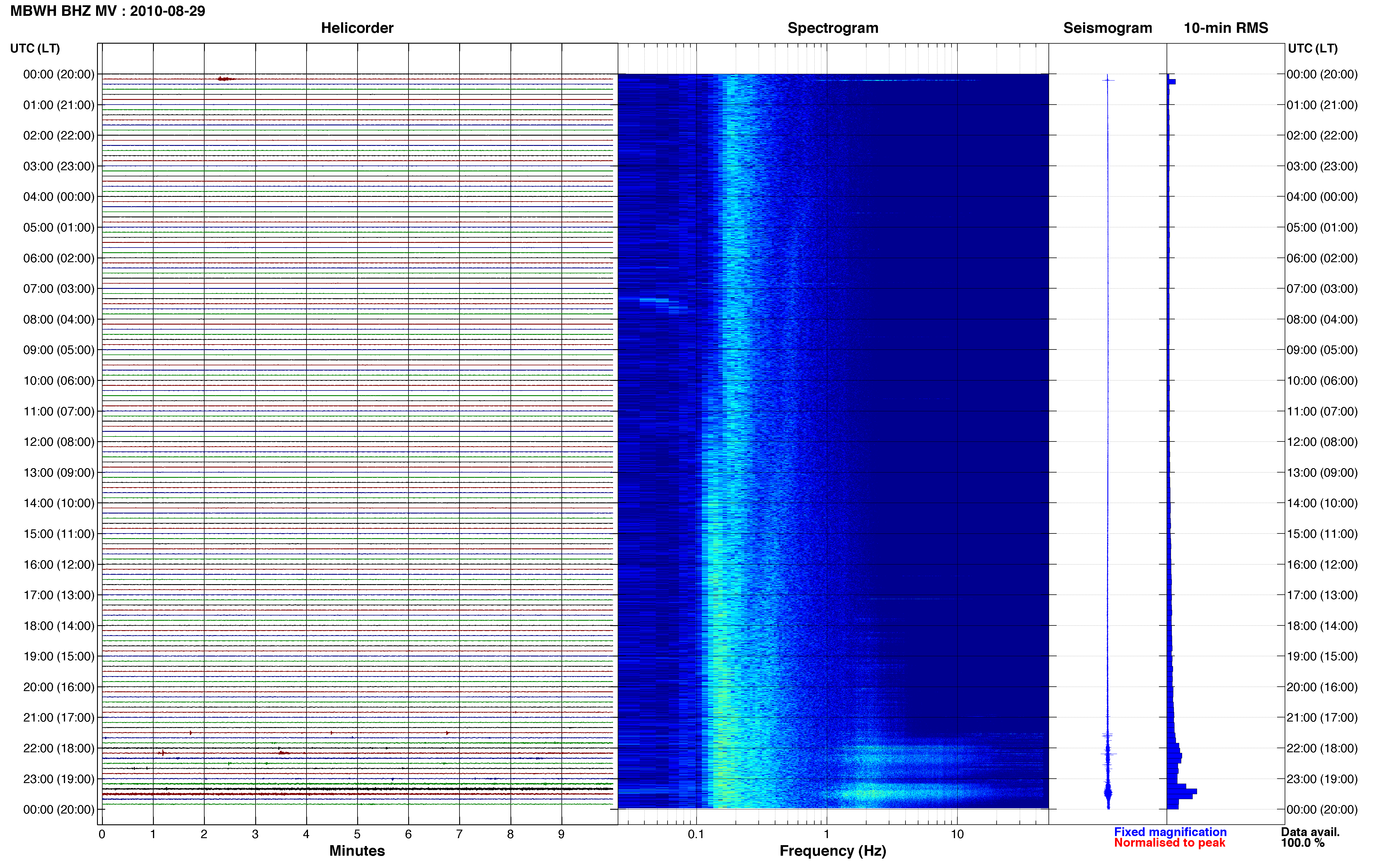Screen dimensions: 1389x868
Task: Click the '10-min RMS' panel heading
Action: [1225, 28]
